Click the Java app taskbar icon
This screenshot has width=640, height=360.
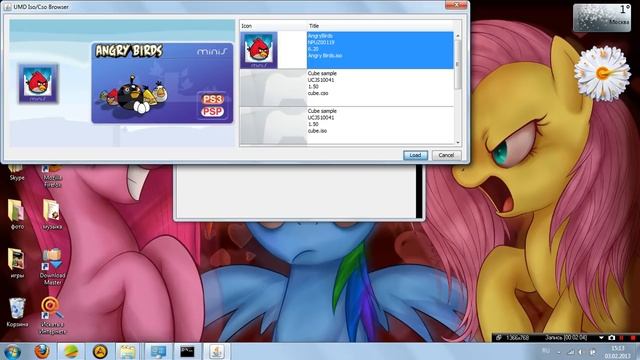pos(217,351)
